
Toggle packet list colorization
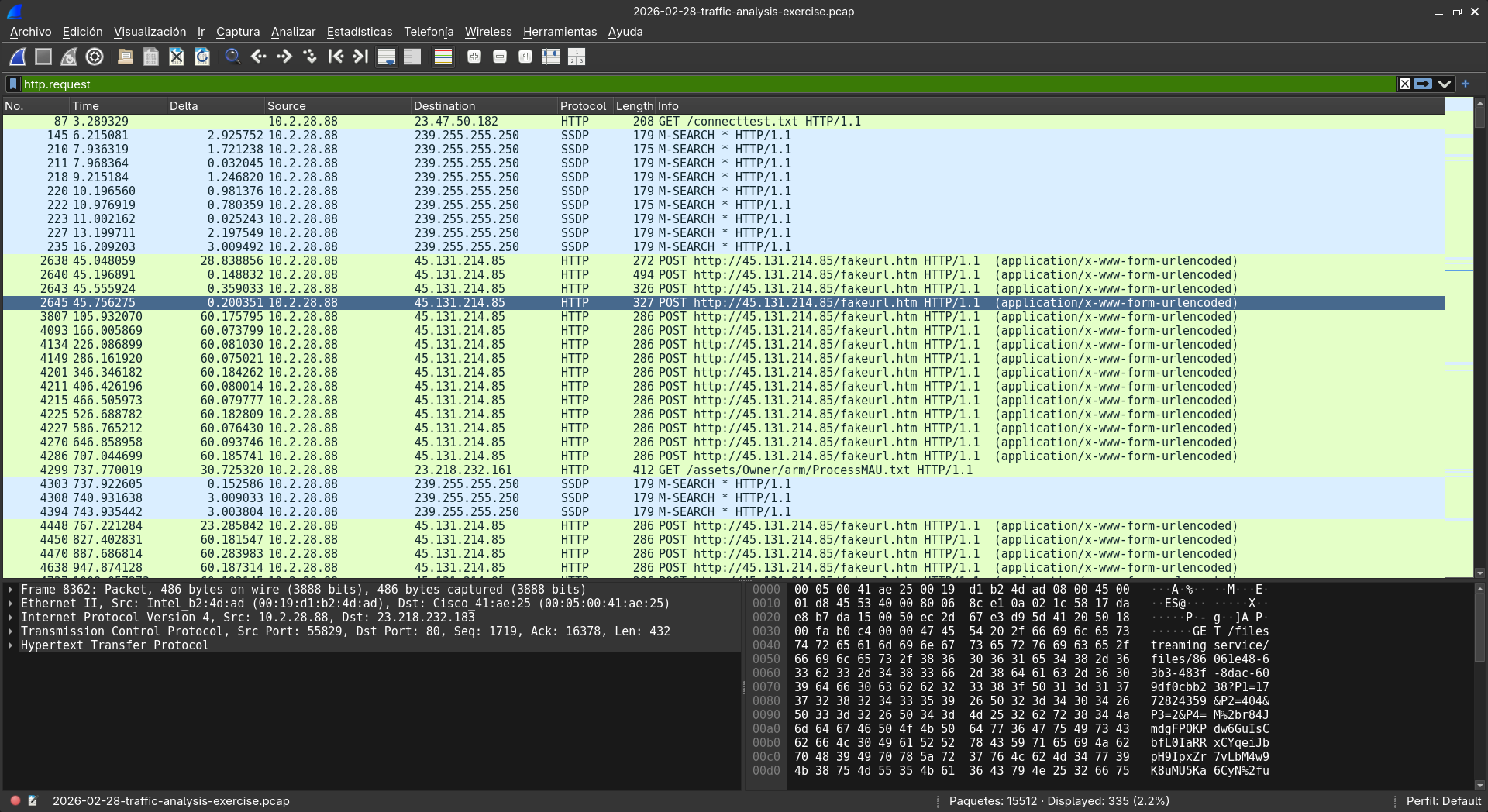click(443, 57)
